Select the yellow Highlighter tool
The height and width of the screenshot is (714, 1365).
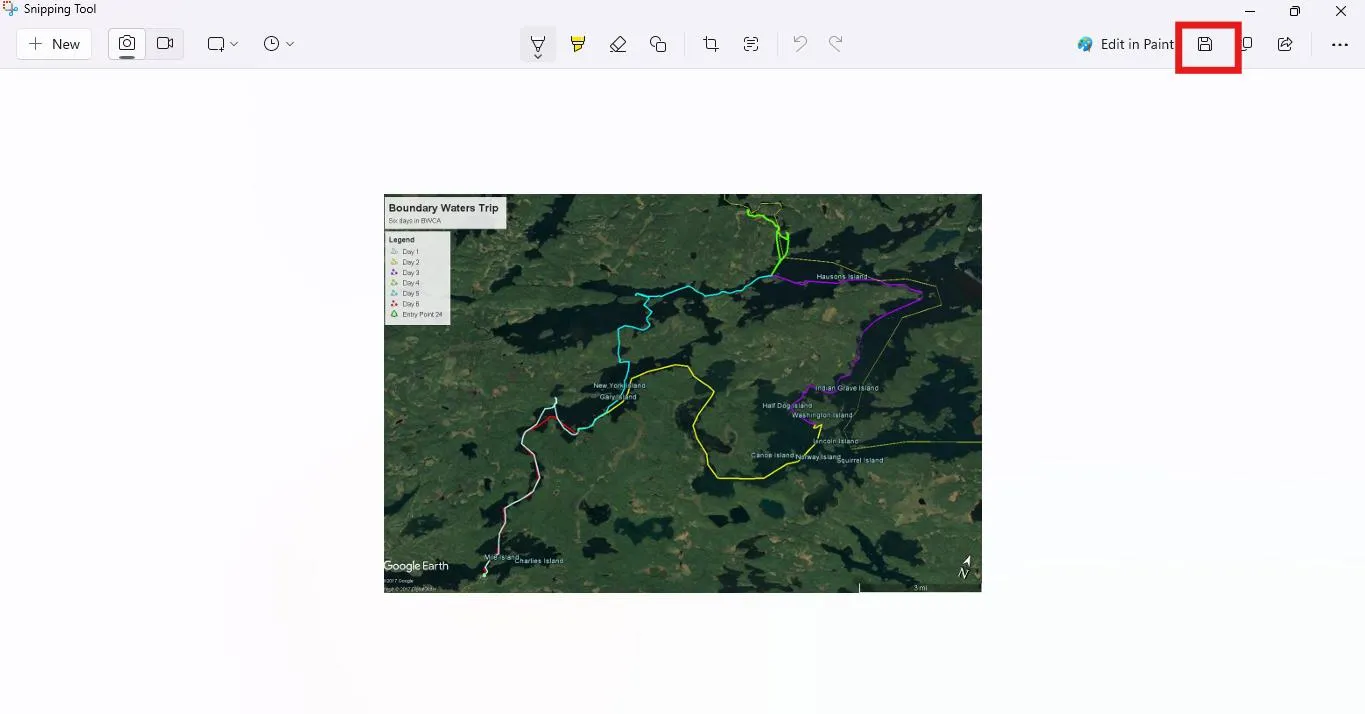578,44
